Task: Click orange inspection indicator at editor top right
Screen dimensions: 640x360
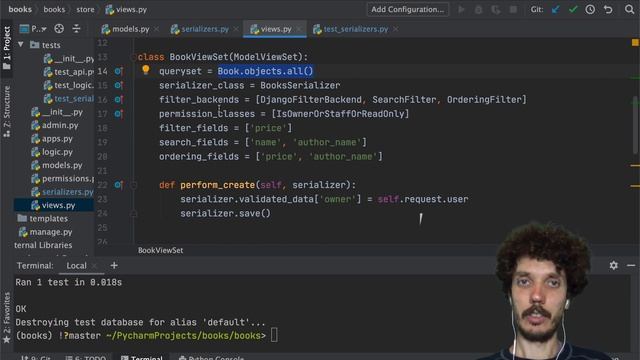Action: pos(635,42)
